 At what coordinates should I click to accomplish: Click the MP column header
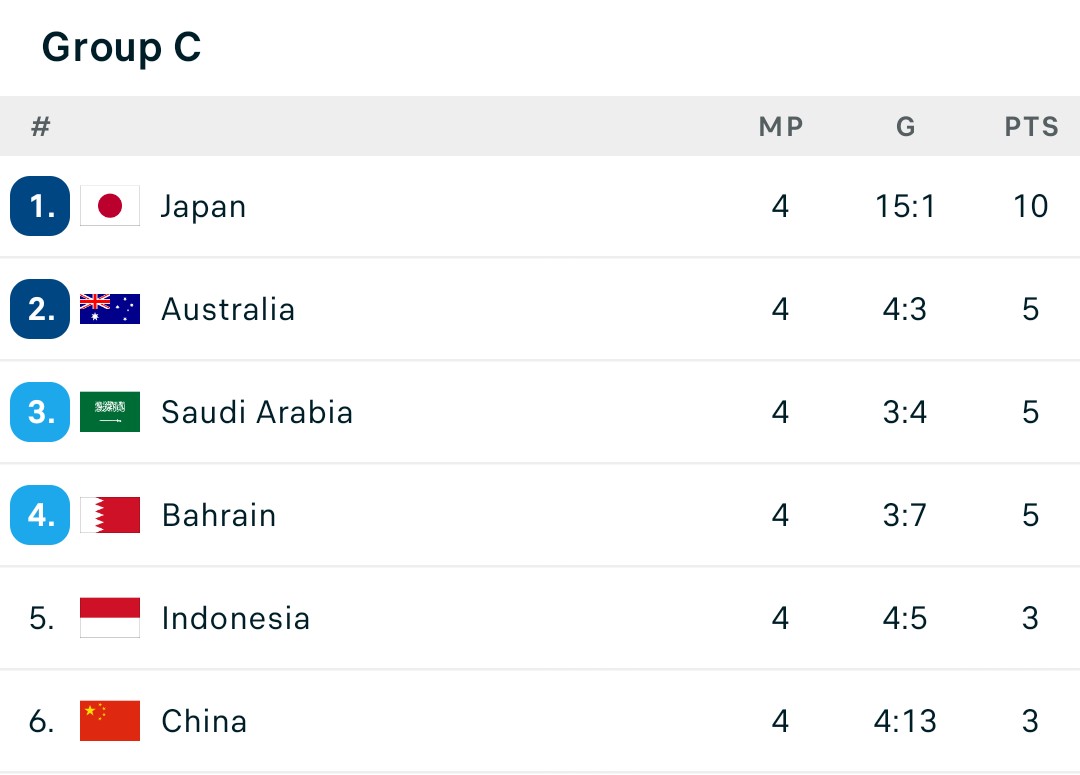pos(781,127)
